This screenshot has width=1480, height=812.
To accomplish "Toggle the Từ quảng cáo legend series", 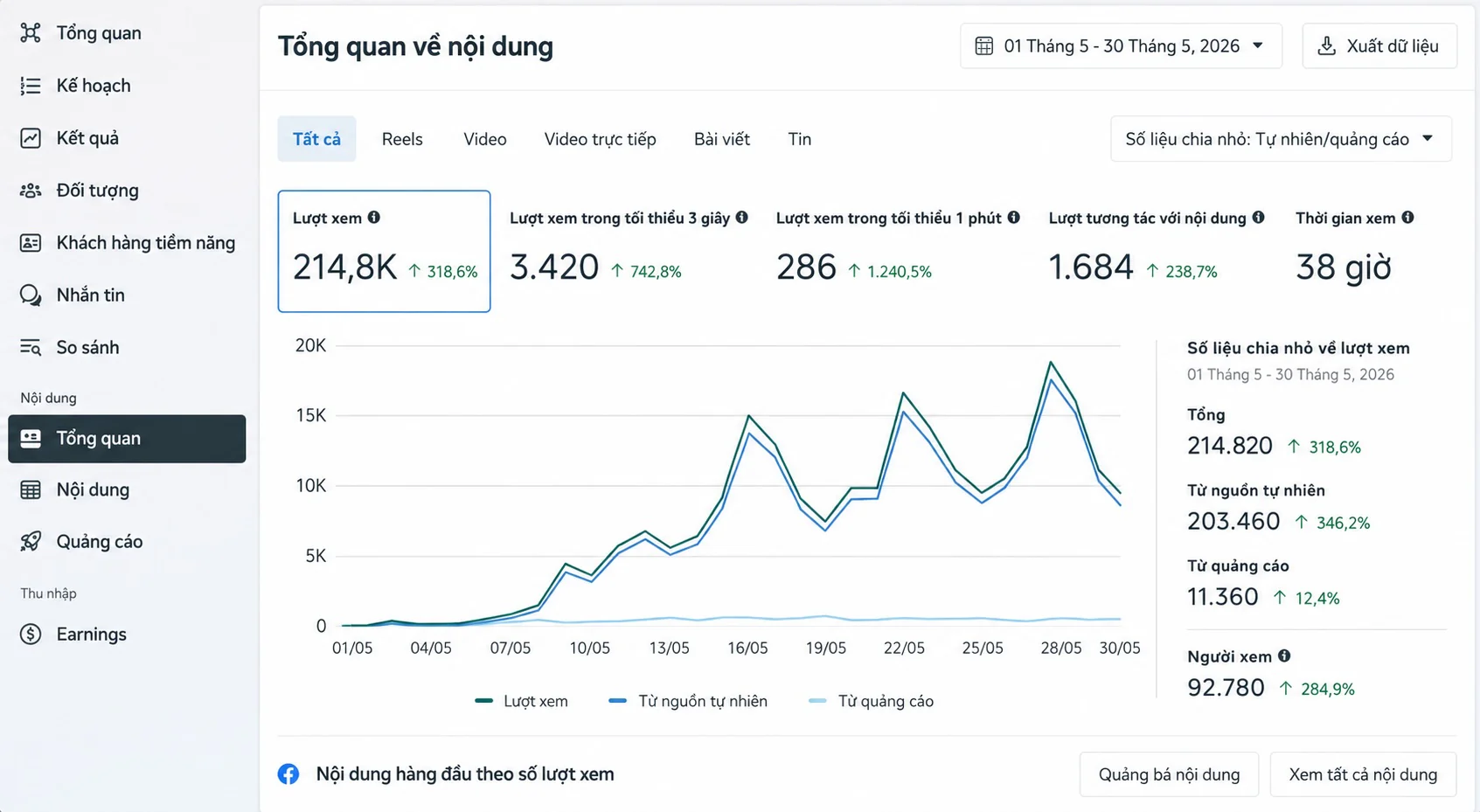I will pyautogui.click(x=872, y=701).
